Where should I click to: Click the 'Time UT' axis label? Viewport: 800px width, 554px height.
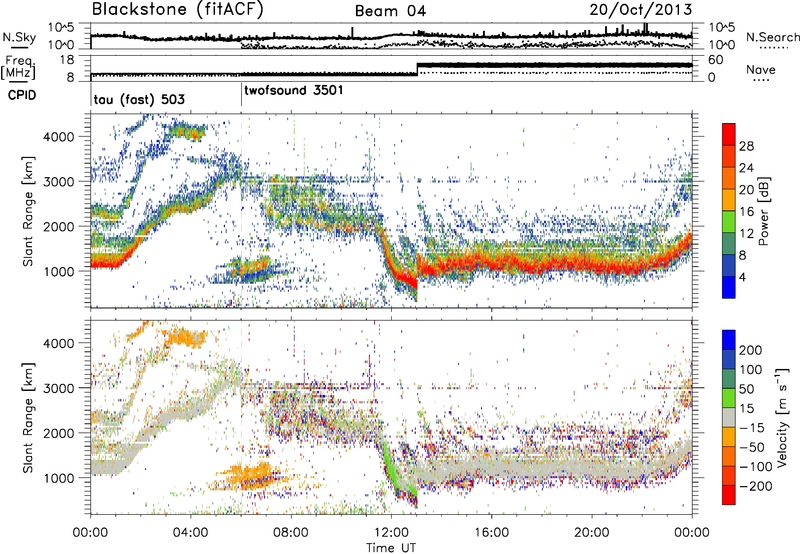391,547
